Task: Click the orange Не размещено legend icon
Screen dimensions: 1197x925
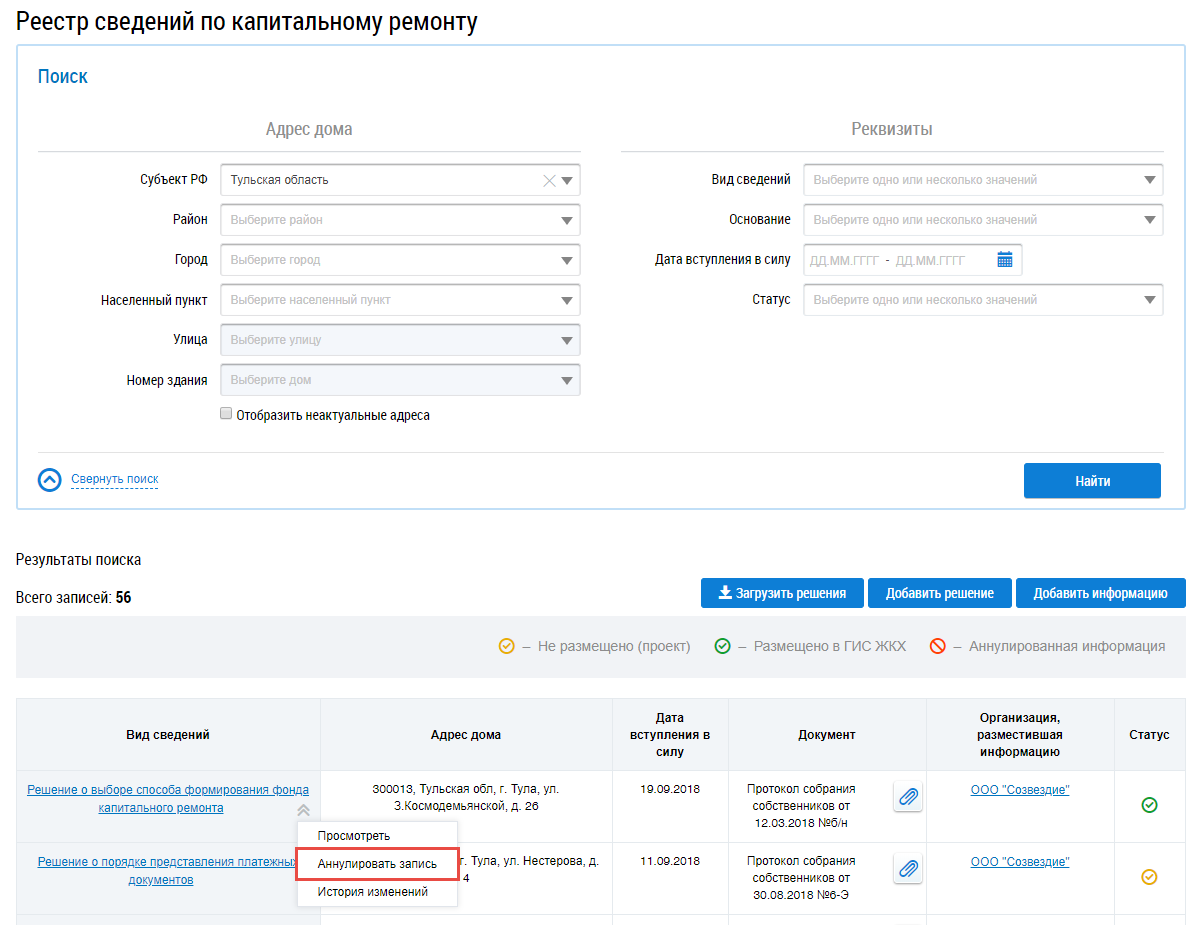Action: (x=506, y=646)
